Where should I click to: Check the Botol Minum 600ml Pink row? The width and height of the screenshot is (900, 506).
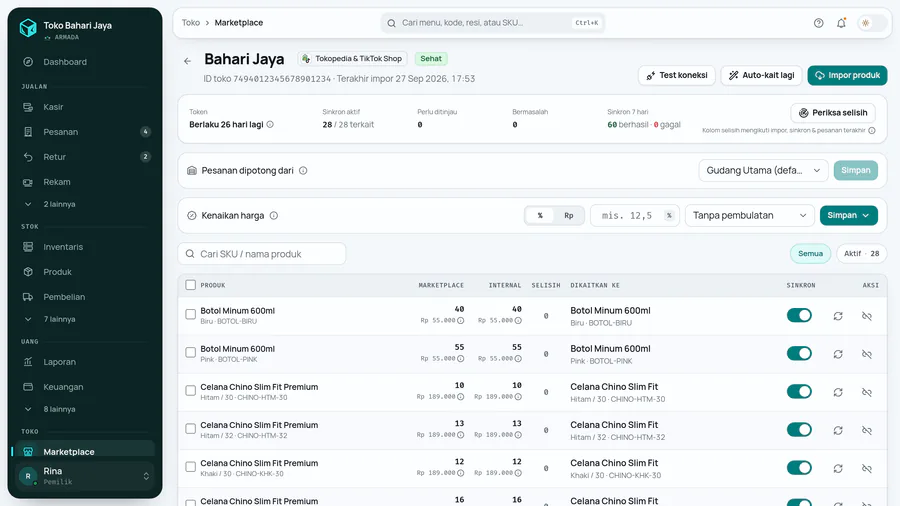pos(191,352)
